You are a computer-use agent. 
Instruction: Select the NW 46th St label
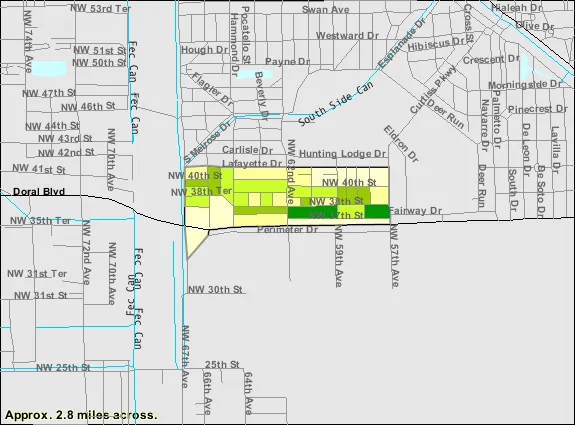tap(88, 107)
